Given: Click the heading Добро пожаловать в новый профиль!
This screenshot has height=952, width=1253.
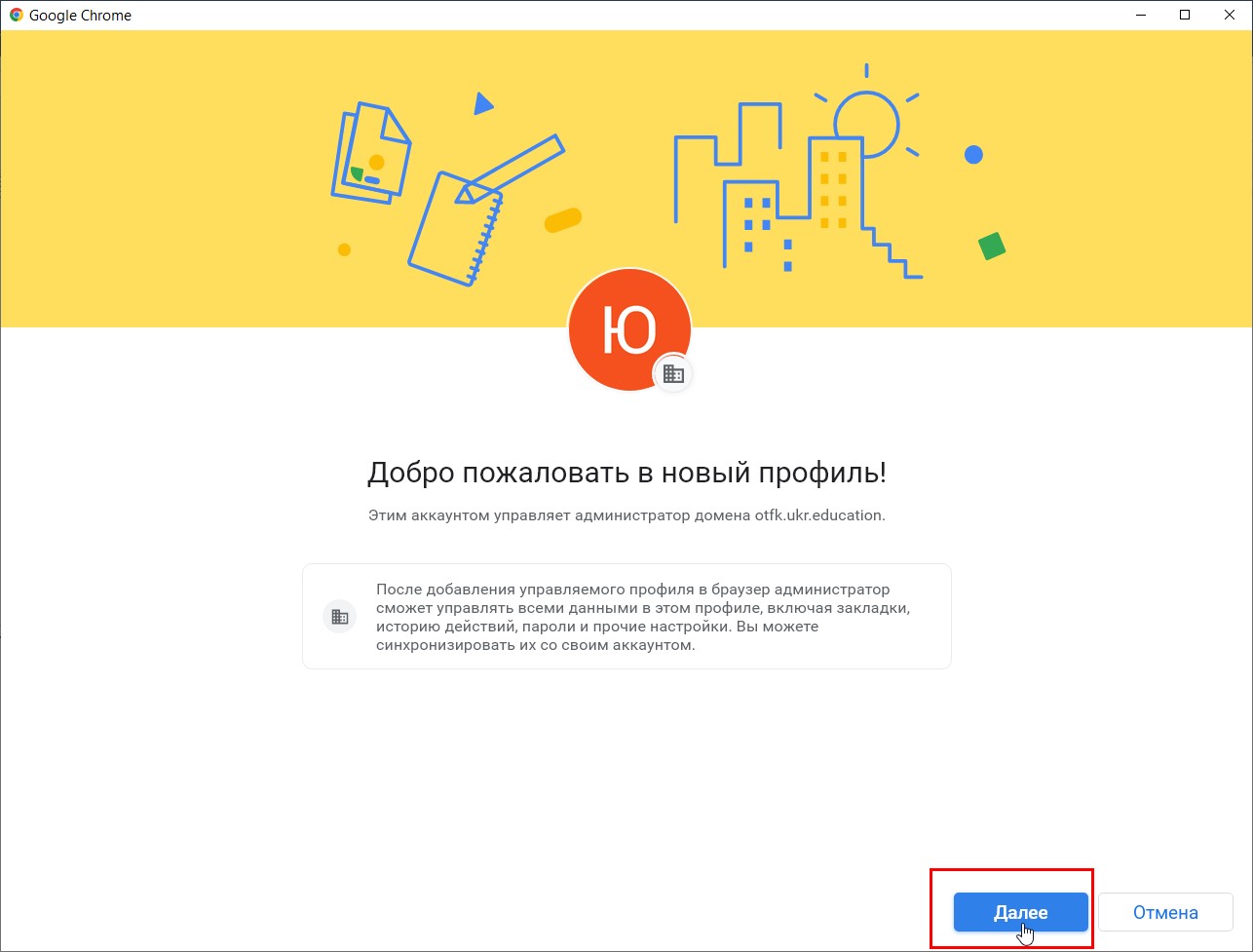Looking at the screenshot, I should click(x=626, y=474).
